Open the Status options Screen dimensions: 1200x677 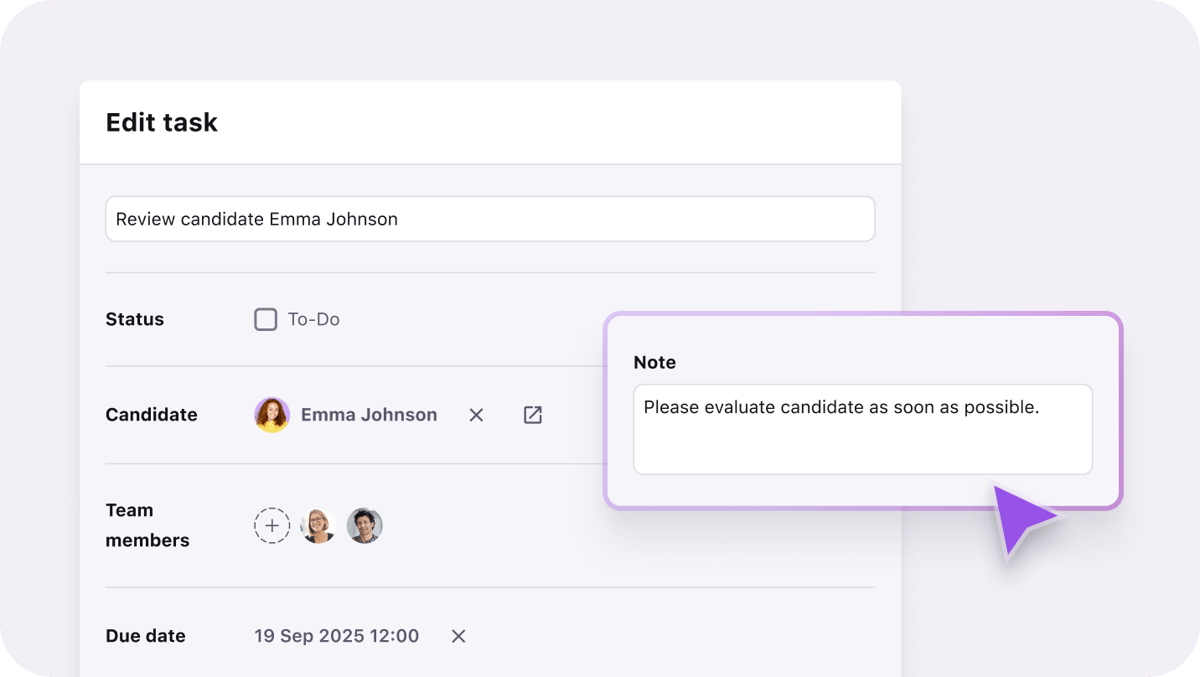click(134, 319)
